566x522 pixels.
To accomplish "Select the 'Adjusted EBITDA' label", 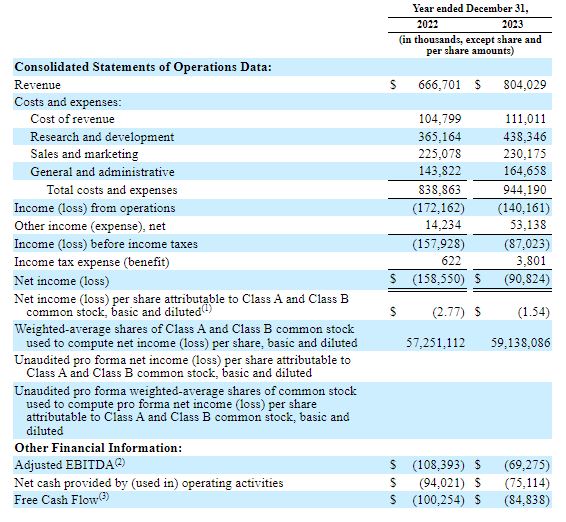I will [x=64, y=465].
